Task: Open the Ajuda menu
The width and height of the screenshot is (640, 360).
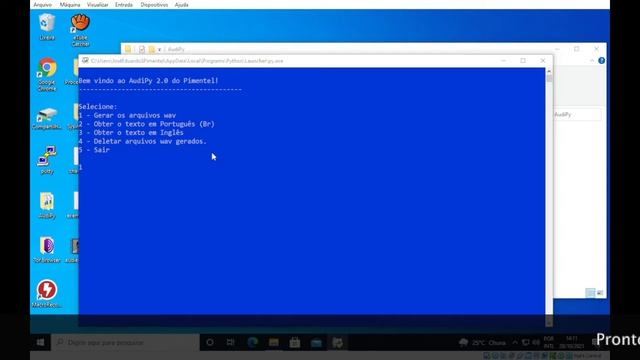Action: (182, 5)
